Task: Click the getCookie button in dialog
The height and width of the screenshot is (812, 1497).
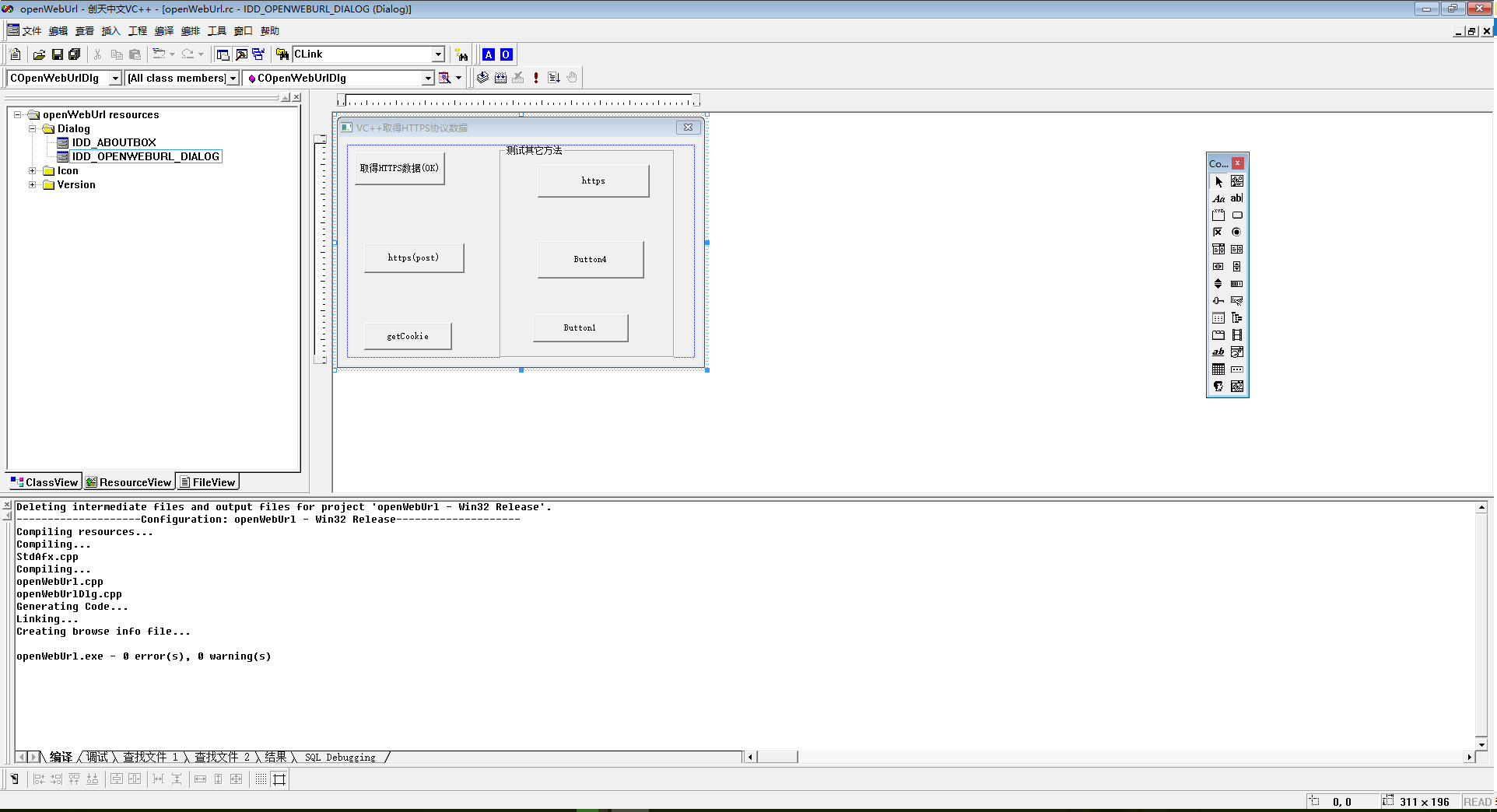Action: (408, 337)
